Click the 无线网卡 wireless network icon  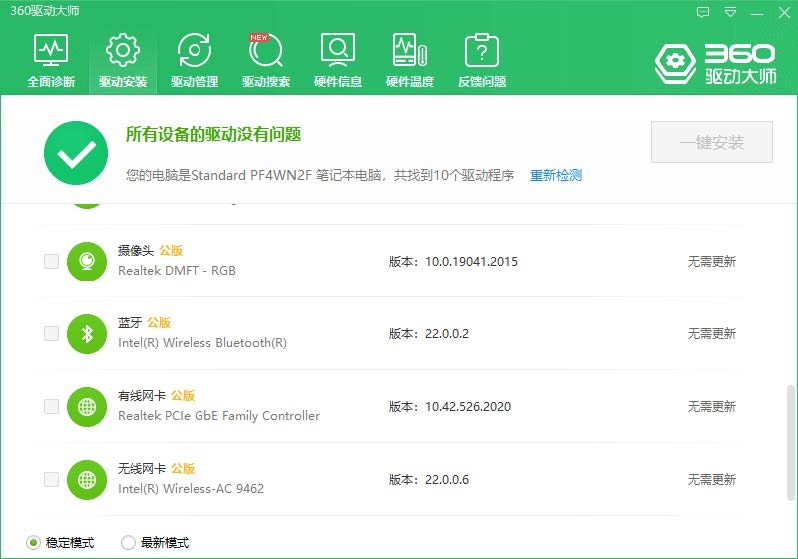pyautogui.click(x=87, y=479)
